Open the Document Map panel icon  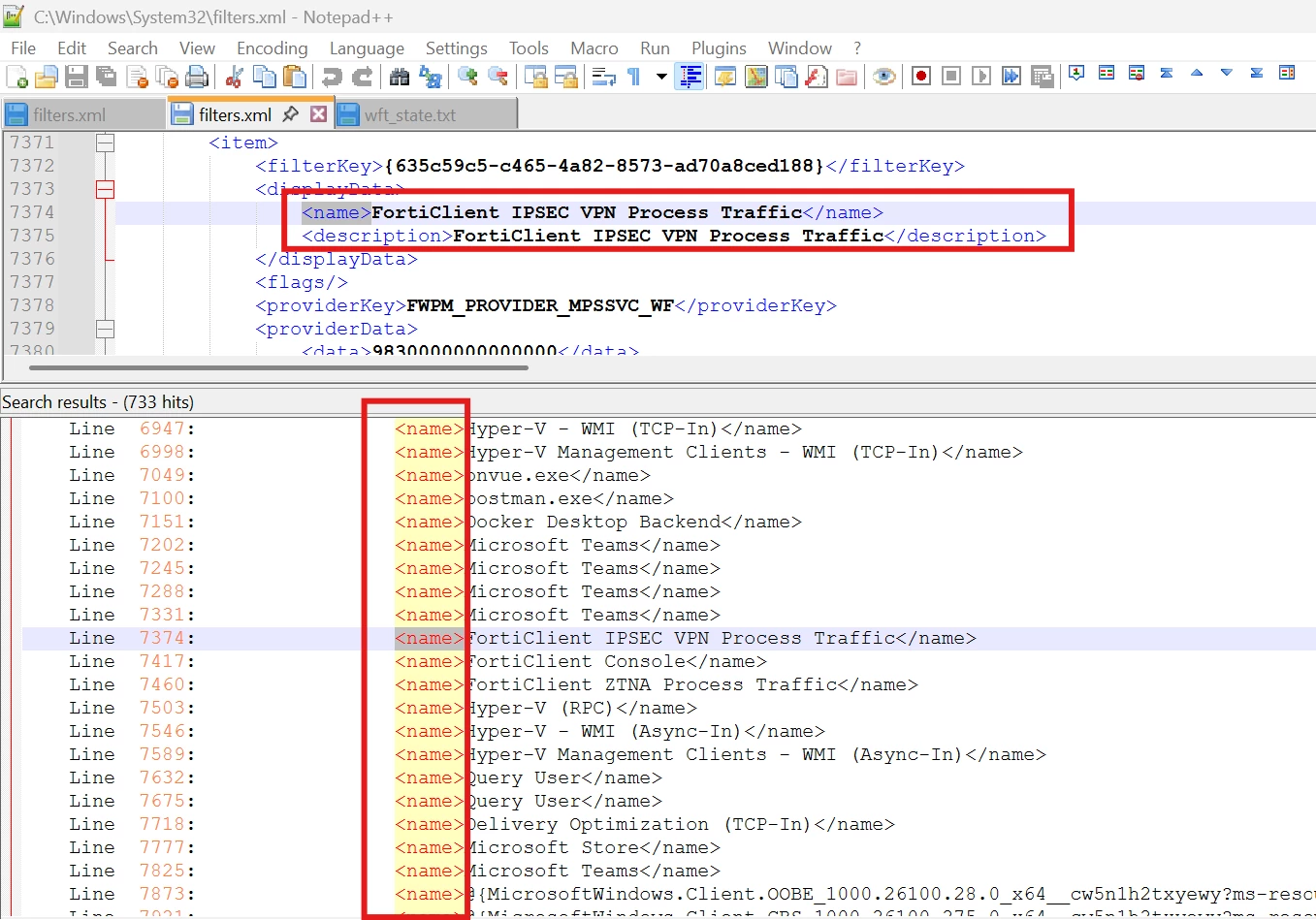pos(755,77)
